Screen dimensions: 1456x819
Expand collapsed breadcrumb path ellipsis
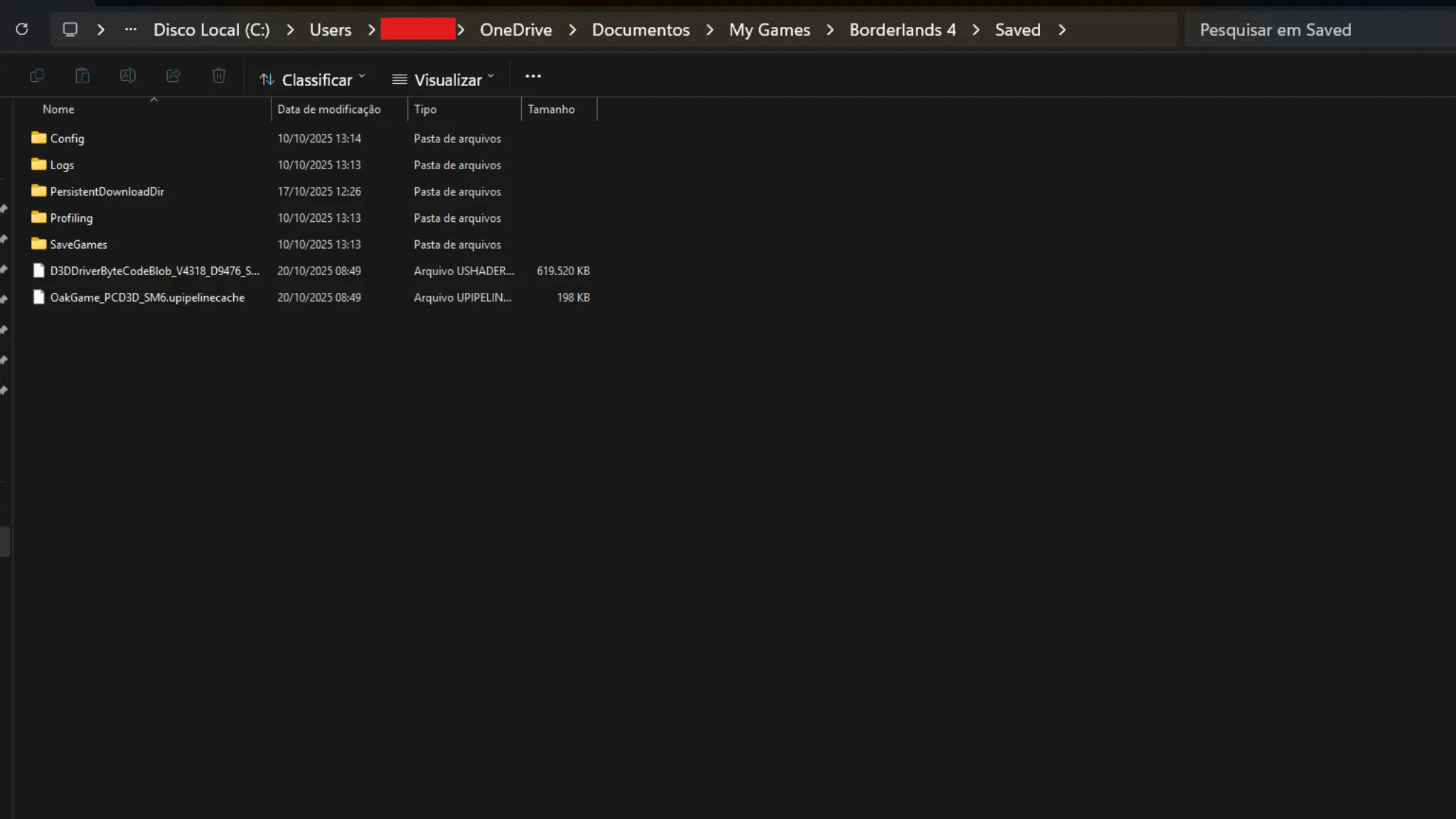[x=130, y=29]
